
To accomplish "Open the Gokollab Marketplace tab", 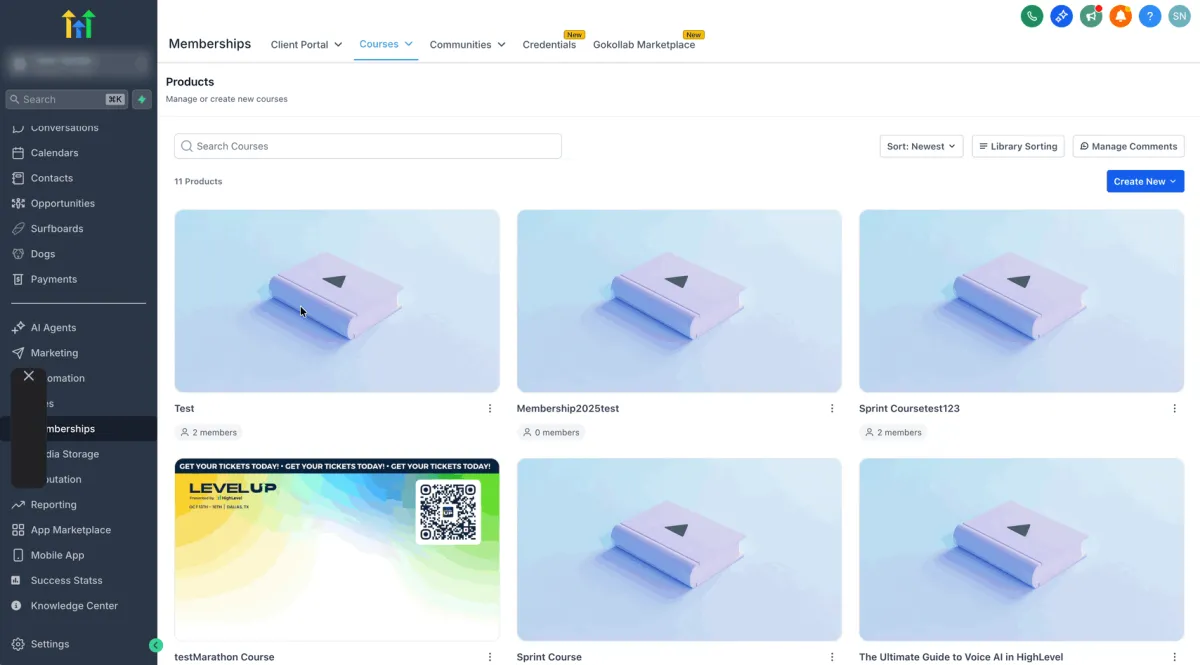I will [x=644, y=44].
